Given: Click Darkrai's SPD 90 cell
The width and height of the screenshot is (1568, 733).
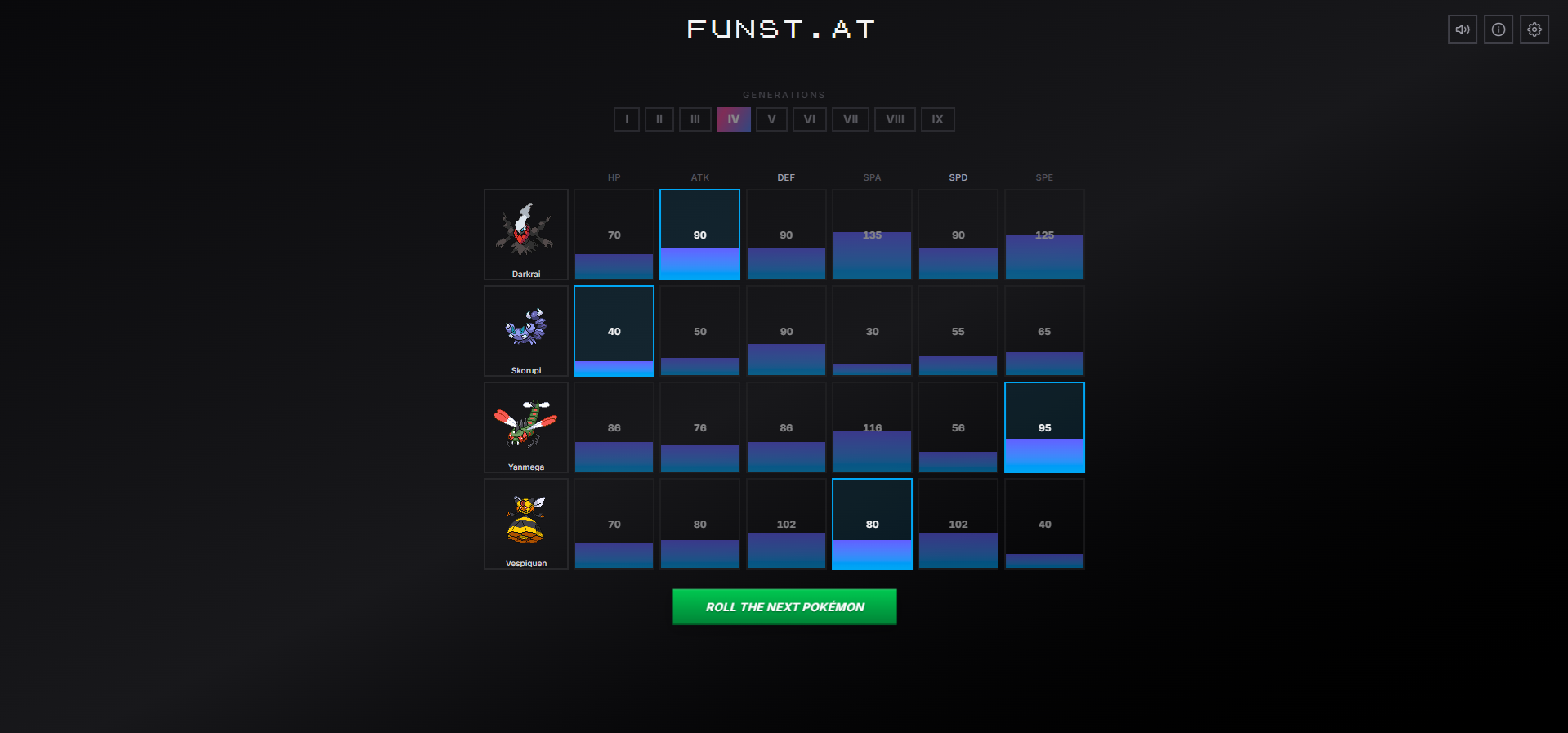Looking at the screenshot, I should [x=958, y=235].
